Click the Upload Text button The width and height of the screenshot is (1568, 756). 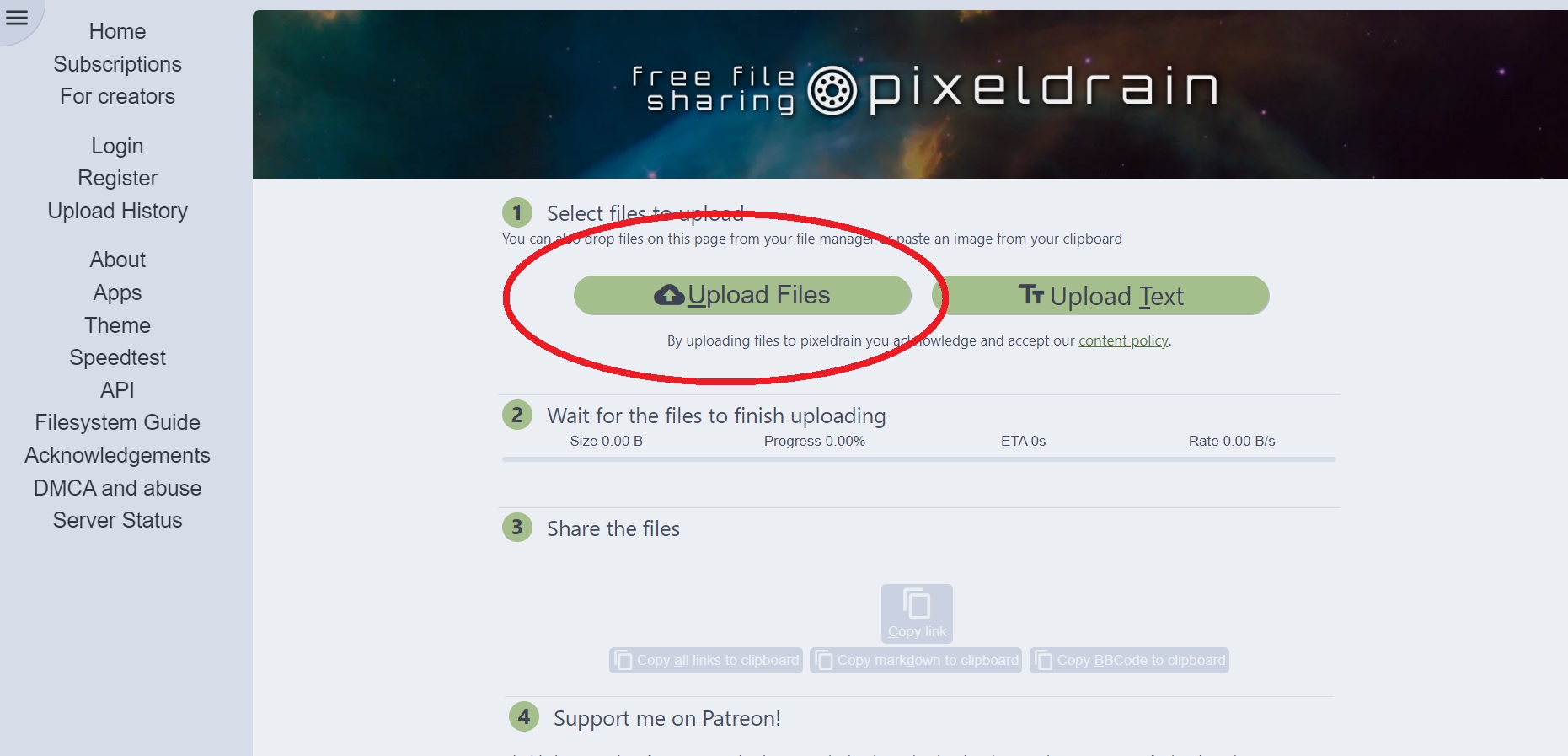pyautogui.click(x=1100, y=296)
